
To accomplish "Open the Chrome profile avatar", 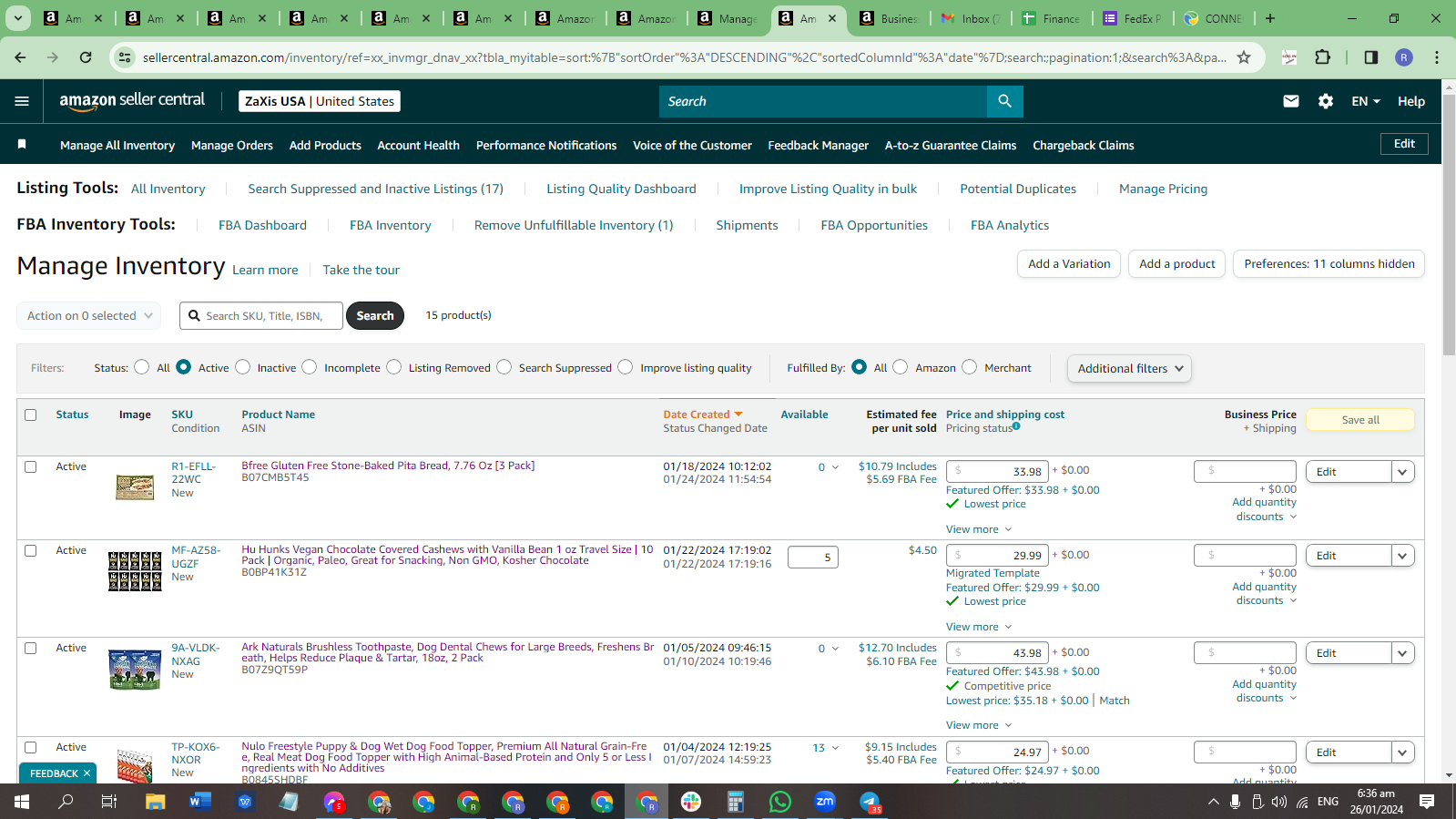I will coord(1404,57).
